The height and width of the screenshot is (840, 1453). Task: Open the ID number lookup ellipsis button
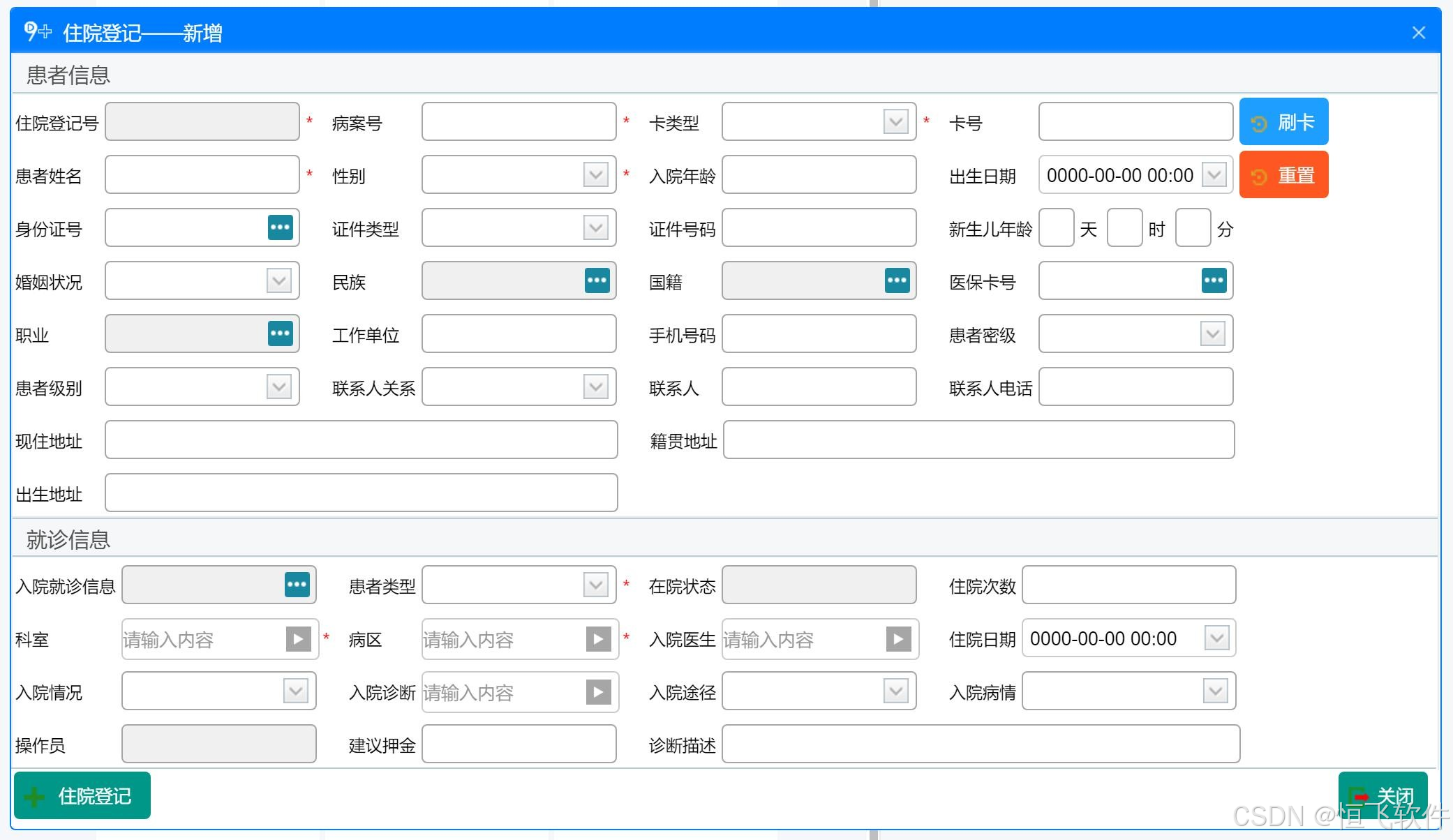pos(280,227)
